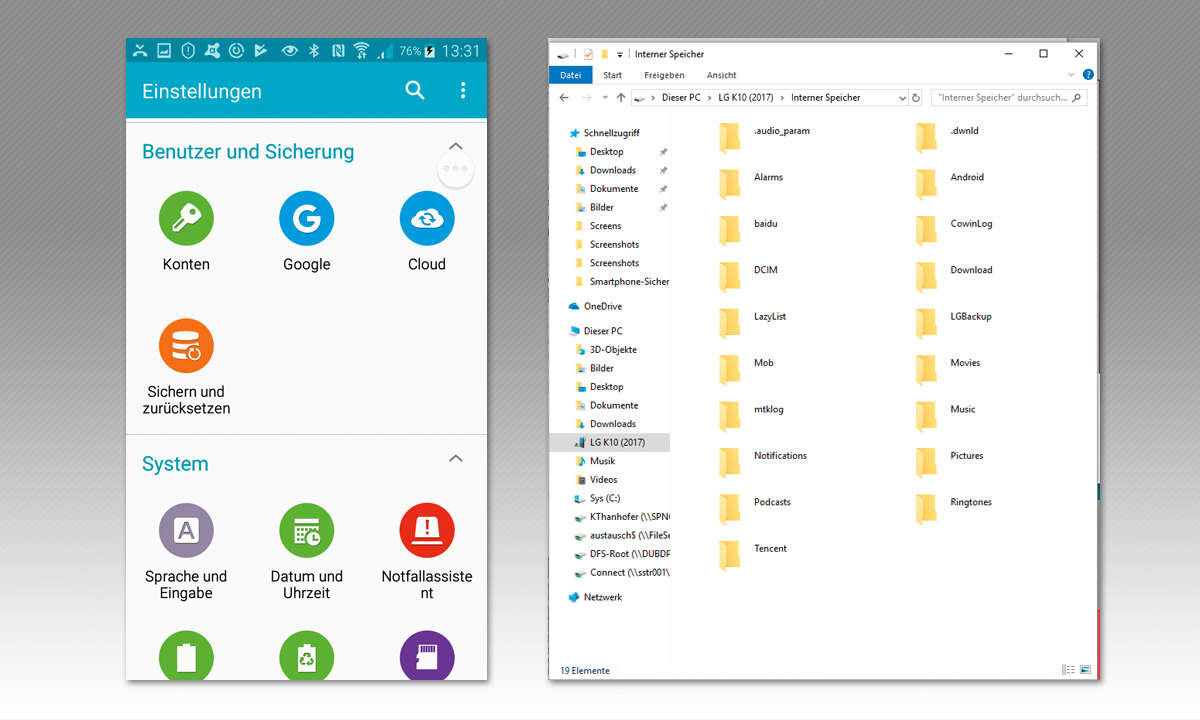The image size is (1200, 720).
Task: Open the Konten key icon in settings
Action: point(186,218)
